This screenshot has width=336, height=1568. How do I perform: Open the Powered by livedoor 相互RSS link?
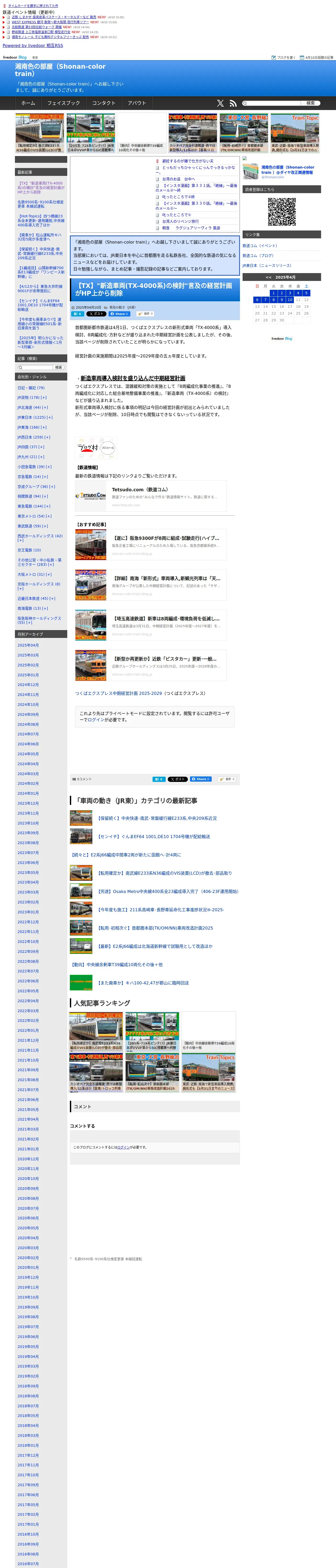tap(33, 46)
